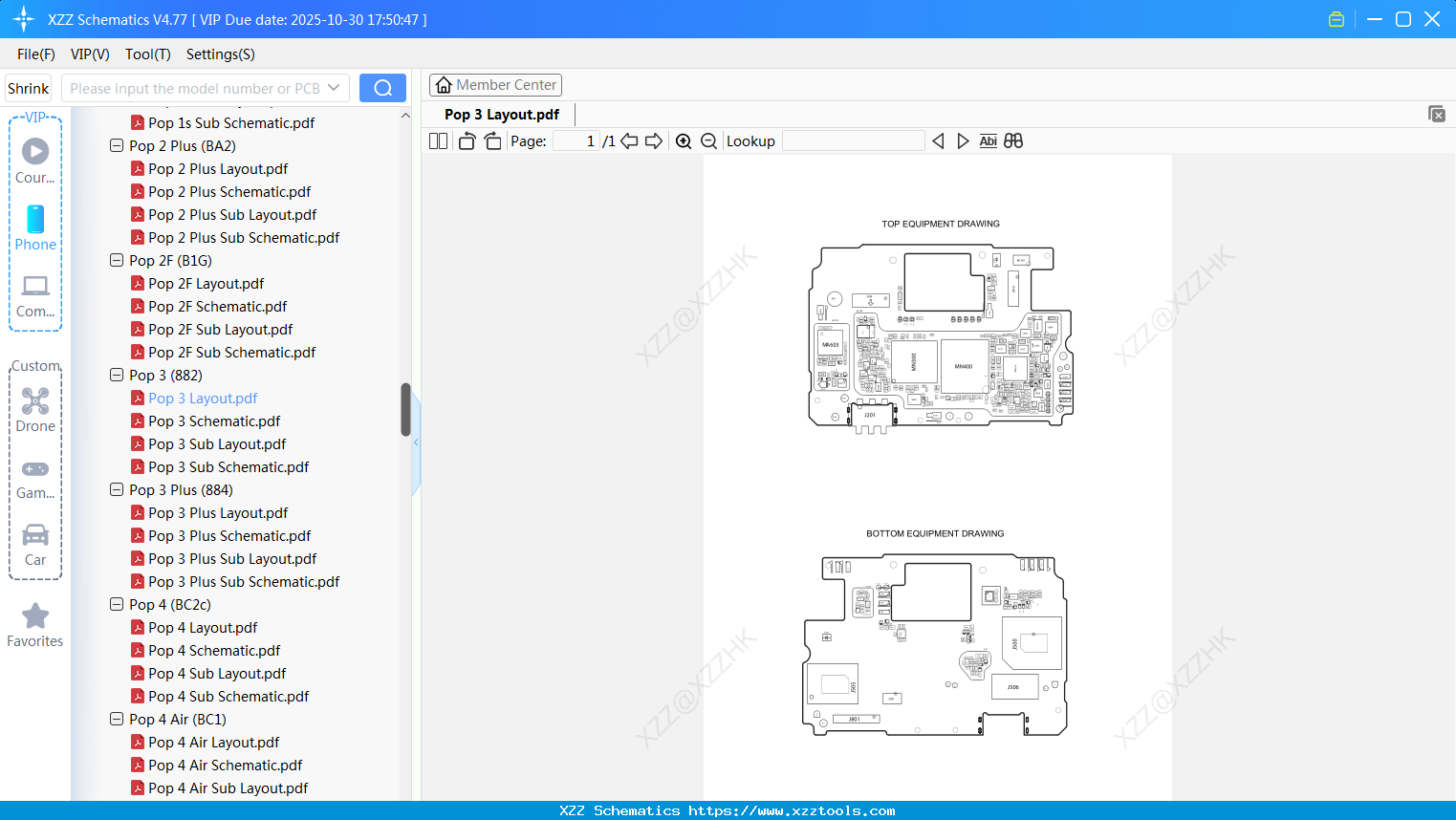Screen dimensions: 1456x820
Task: Zoom in on the PDF layout
Action: (x=684, y=140)
